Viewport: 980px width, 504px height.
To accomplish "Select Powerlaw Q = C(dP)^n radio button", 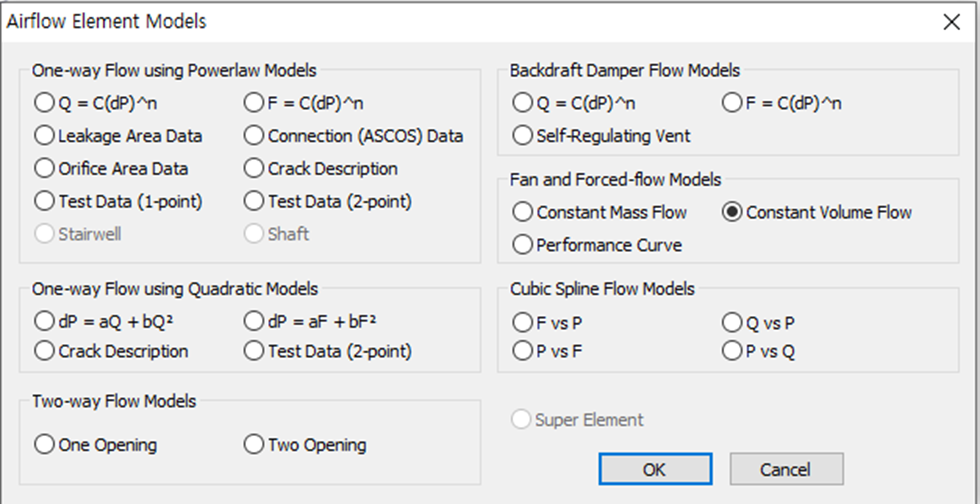I will (44, 102).
